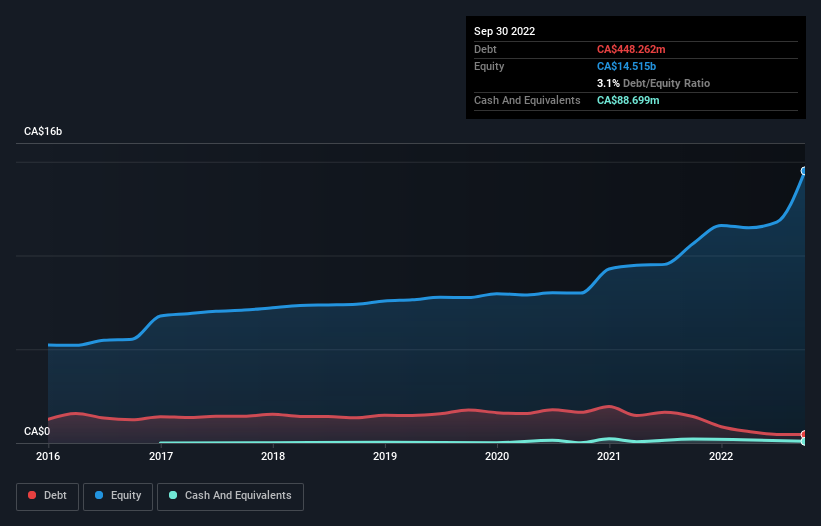
Task: Click the 2020 x-axis label
Action: pyautogui.click(x=497, y=456)
